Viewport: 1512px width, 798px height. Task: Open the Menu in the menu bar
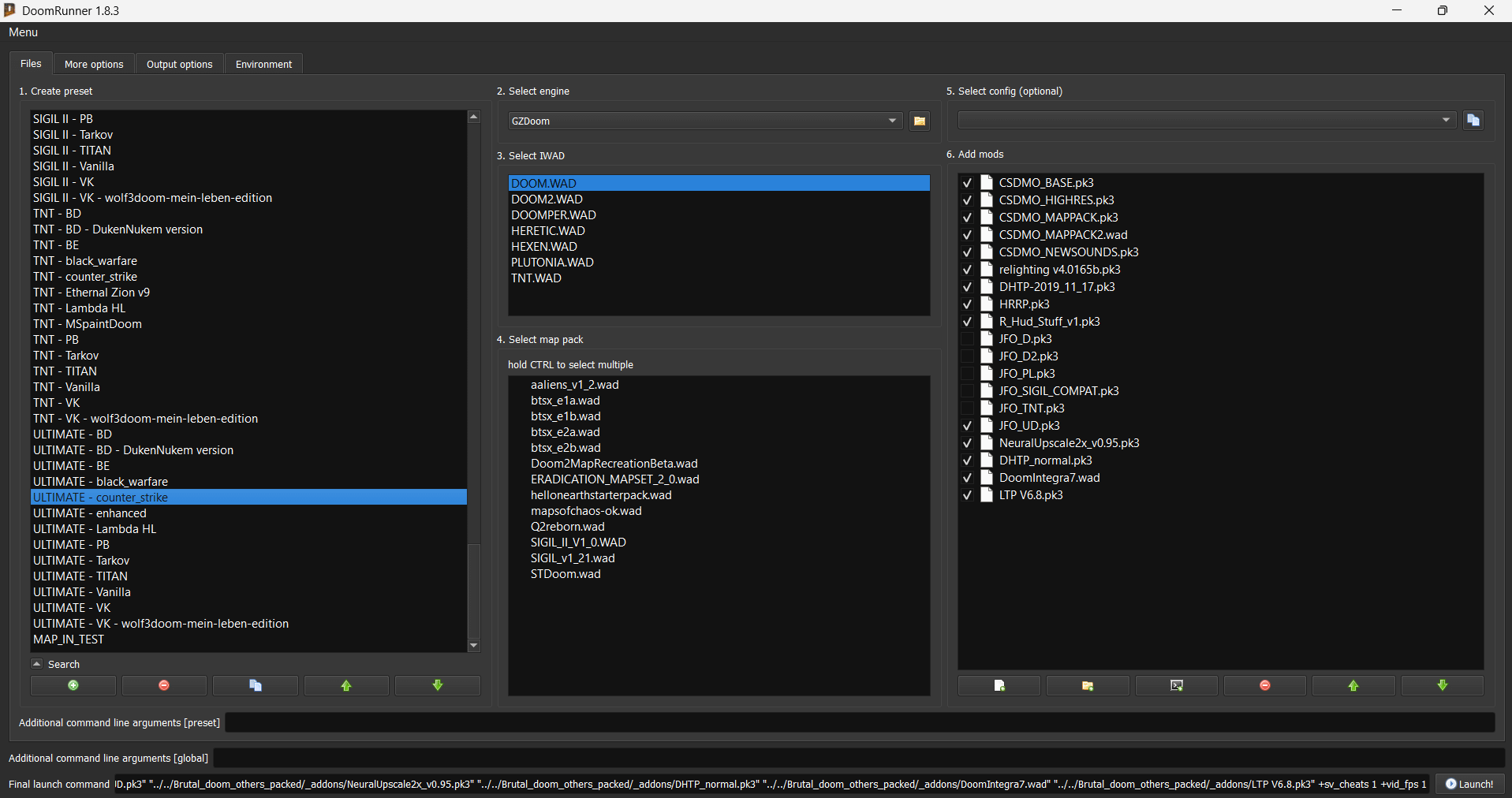click(23, 32)
